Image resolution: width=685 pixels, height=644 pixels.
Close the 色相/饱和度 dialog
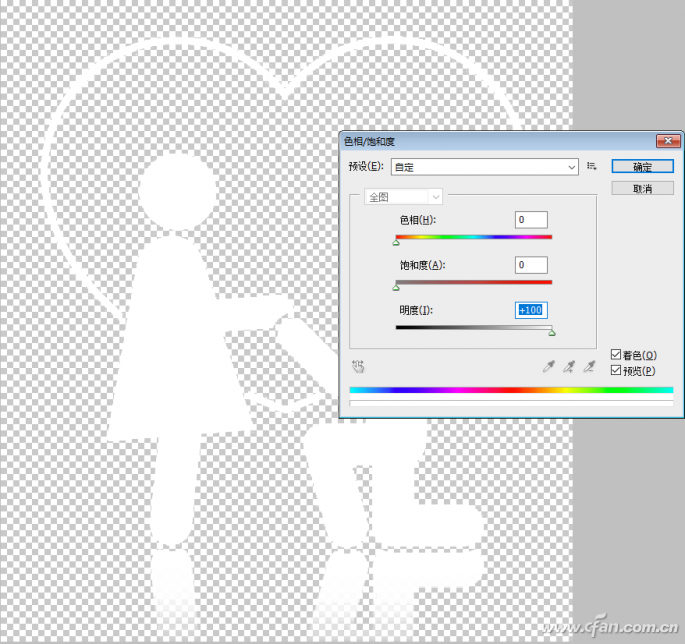coord(668,141)
